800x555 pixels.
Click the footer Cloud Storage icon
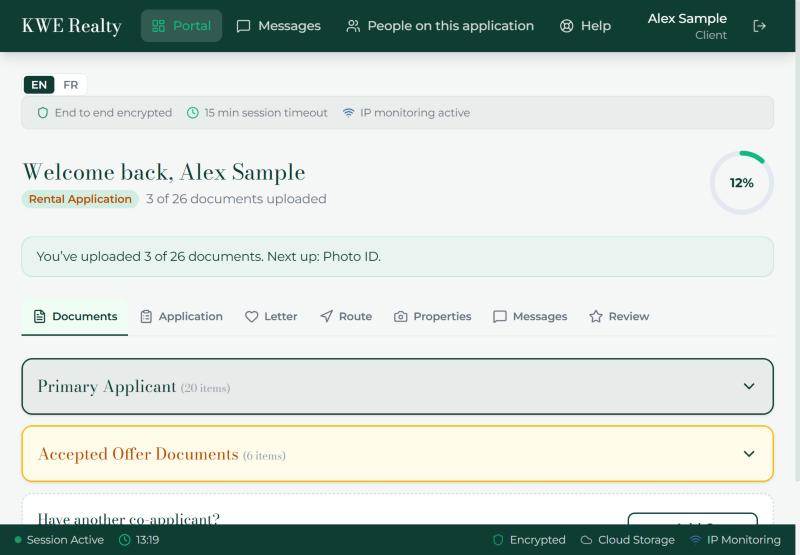(587, 540)
